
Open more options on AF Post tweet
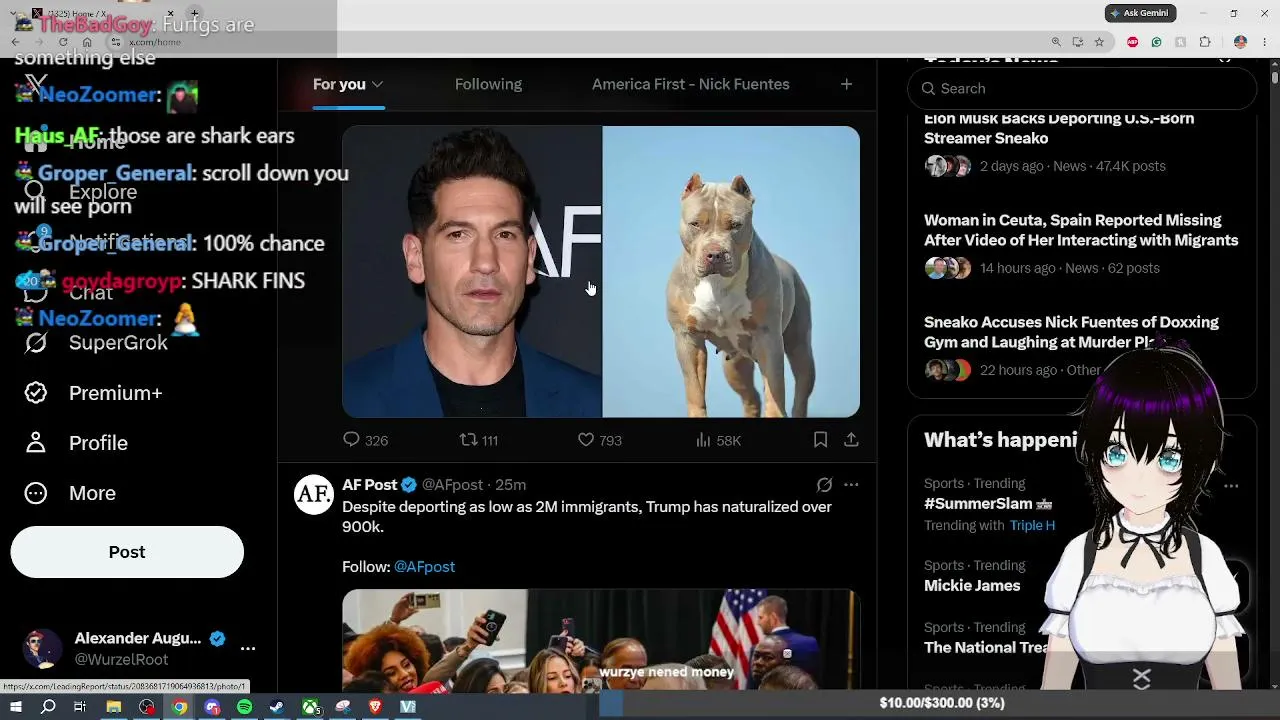click(x=851, y=485)
